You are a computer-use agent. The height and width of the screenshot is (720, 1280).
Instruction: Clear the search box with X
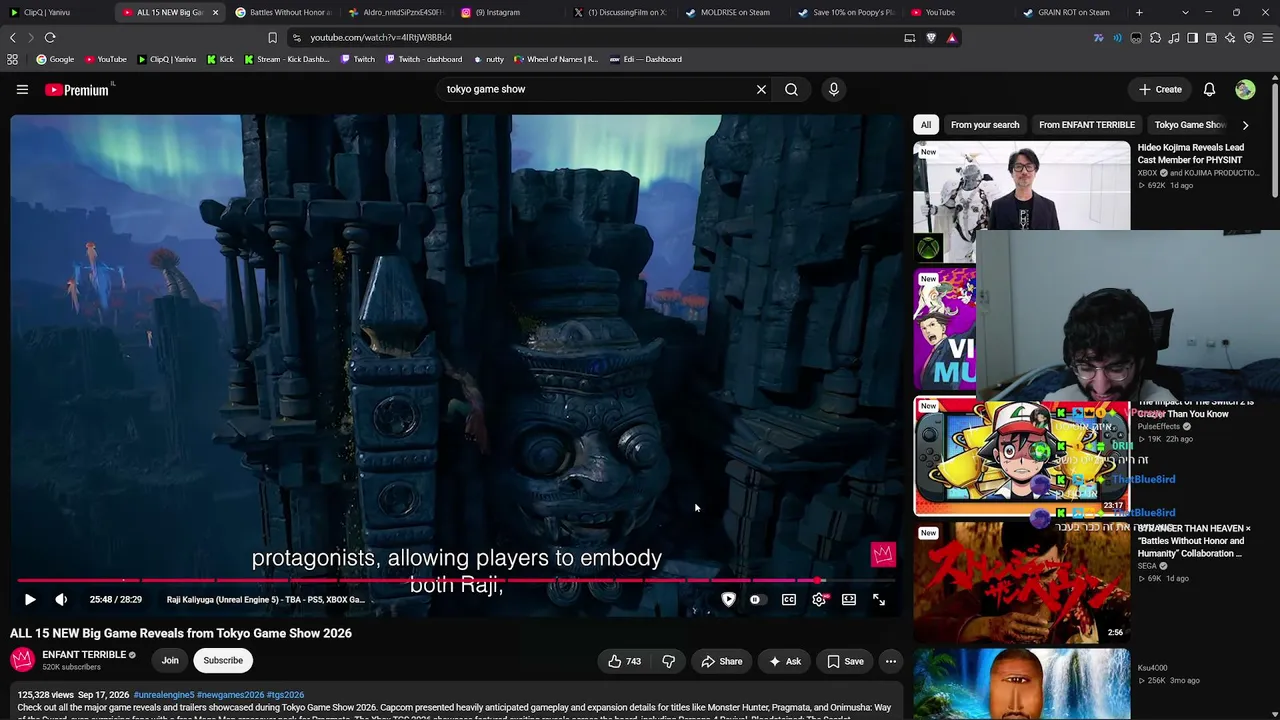[x=761, y=89]
